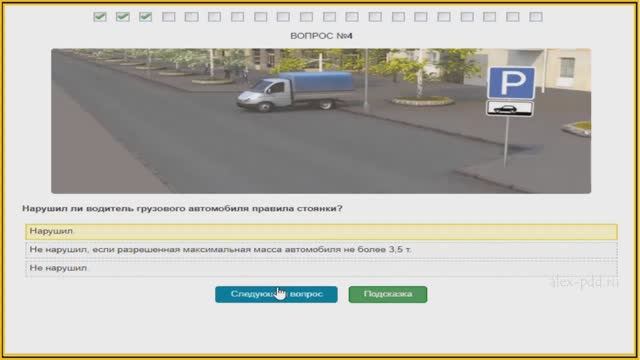Jump to the nineteenth question box
Image resolution: width=640 pixels, height=360 pixels.
point(513,17)
